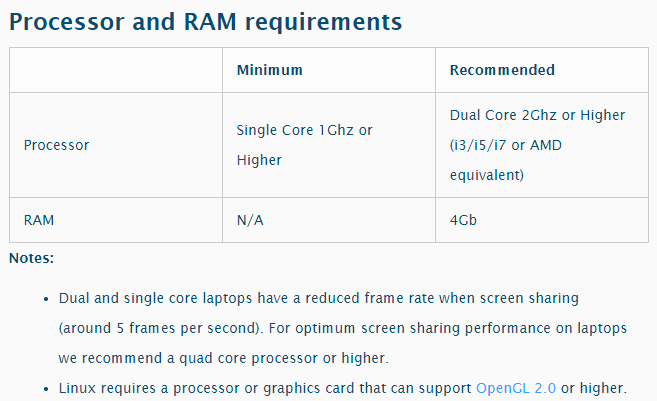Click the RAM row label

pos(38,220)
